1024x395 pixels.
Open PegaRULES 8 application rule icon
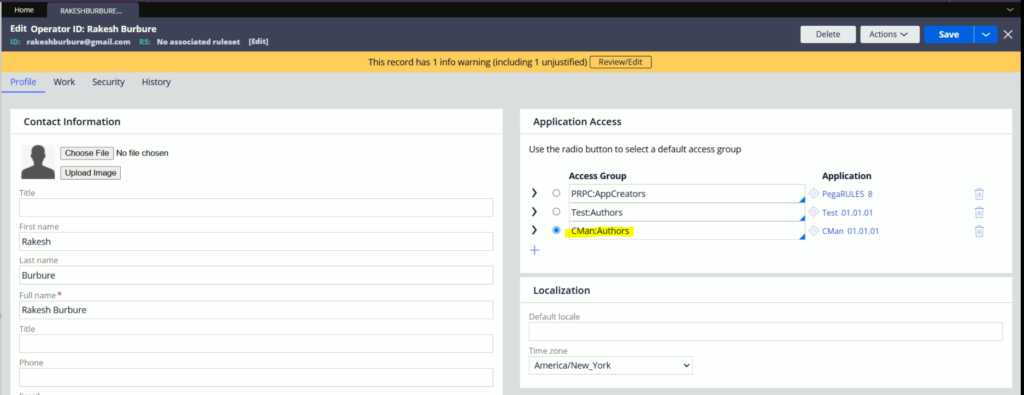pos(814,194)
